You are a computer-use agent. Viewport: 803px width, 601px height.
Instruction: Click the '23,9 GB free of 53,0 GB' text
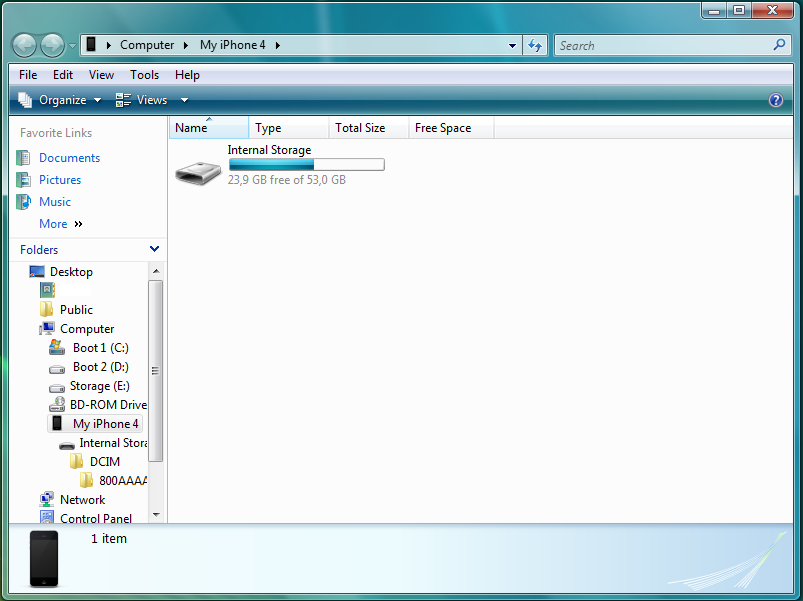tap(287, 180)
